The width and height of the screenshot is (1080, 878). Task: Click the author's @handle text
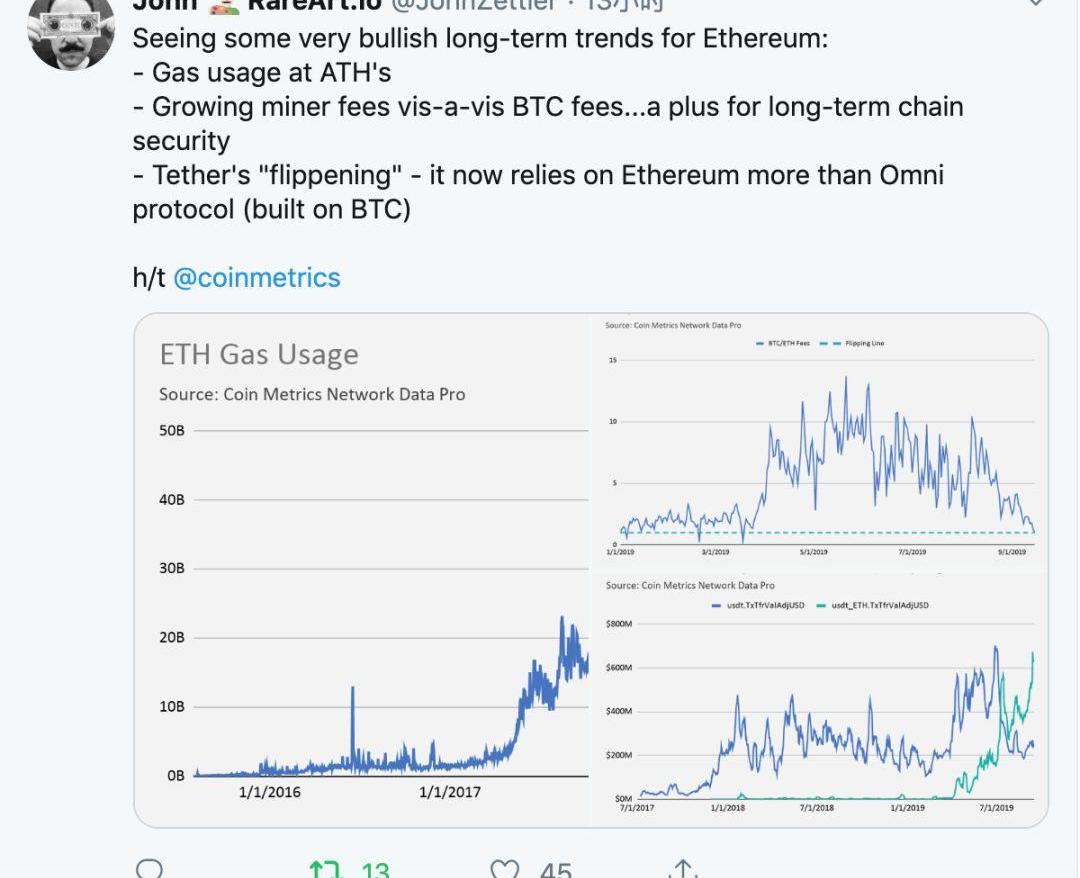pos(470,5)
